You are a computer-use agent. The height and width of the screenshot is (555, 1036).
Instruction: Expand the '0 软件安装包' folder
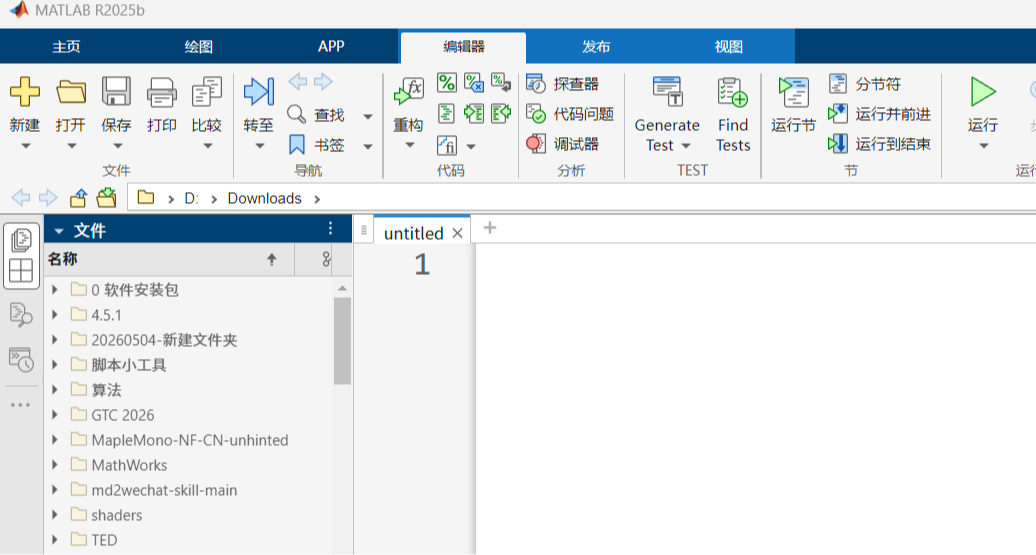point(56,289)
